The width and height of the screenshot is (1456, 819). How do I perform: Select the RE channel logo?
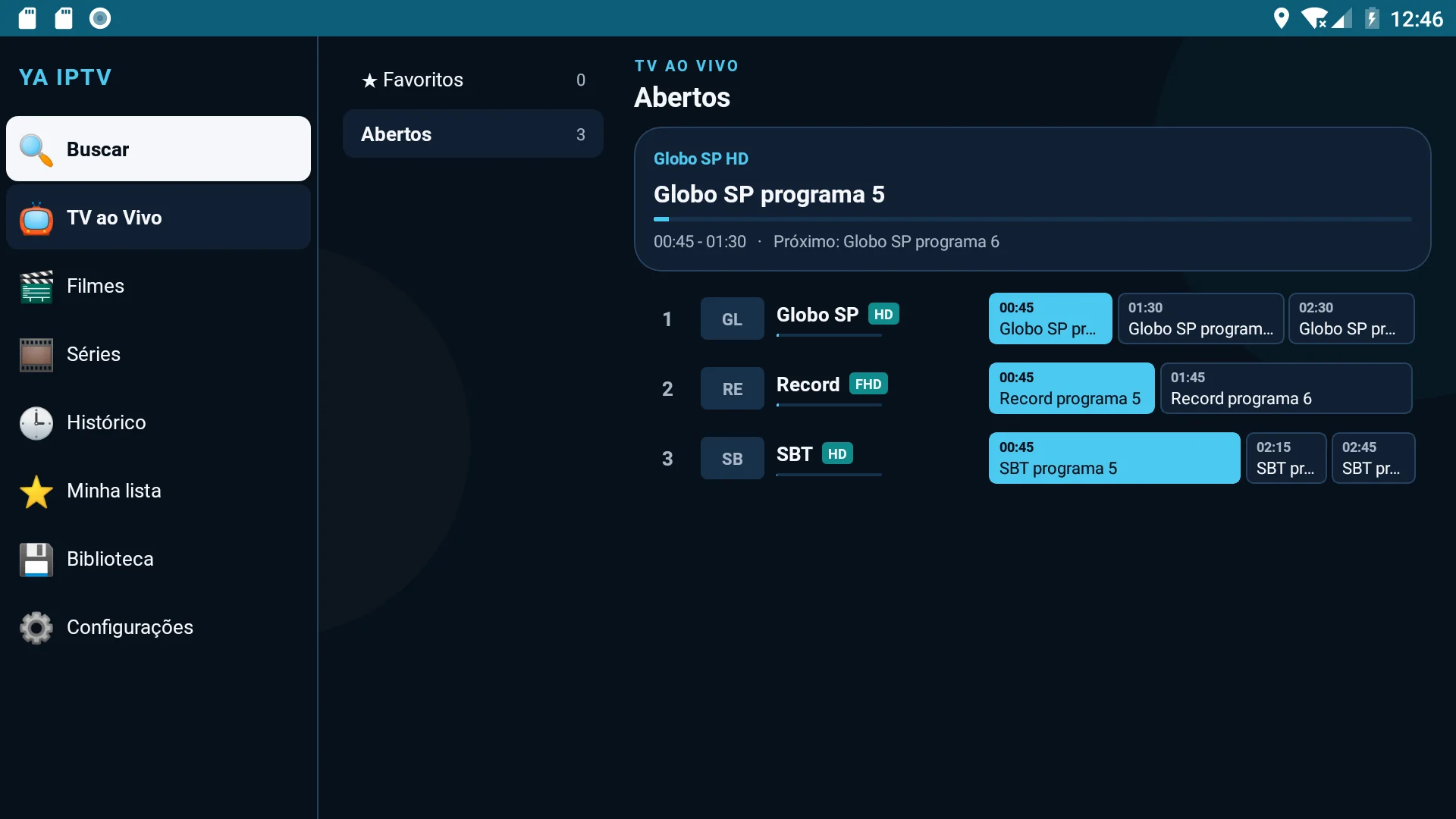coord(732,388)
